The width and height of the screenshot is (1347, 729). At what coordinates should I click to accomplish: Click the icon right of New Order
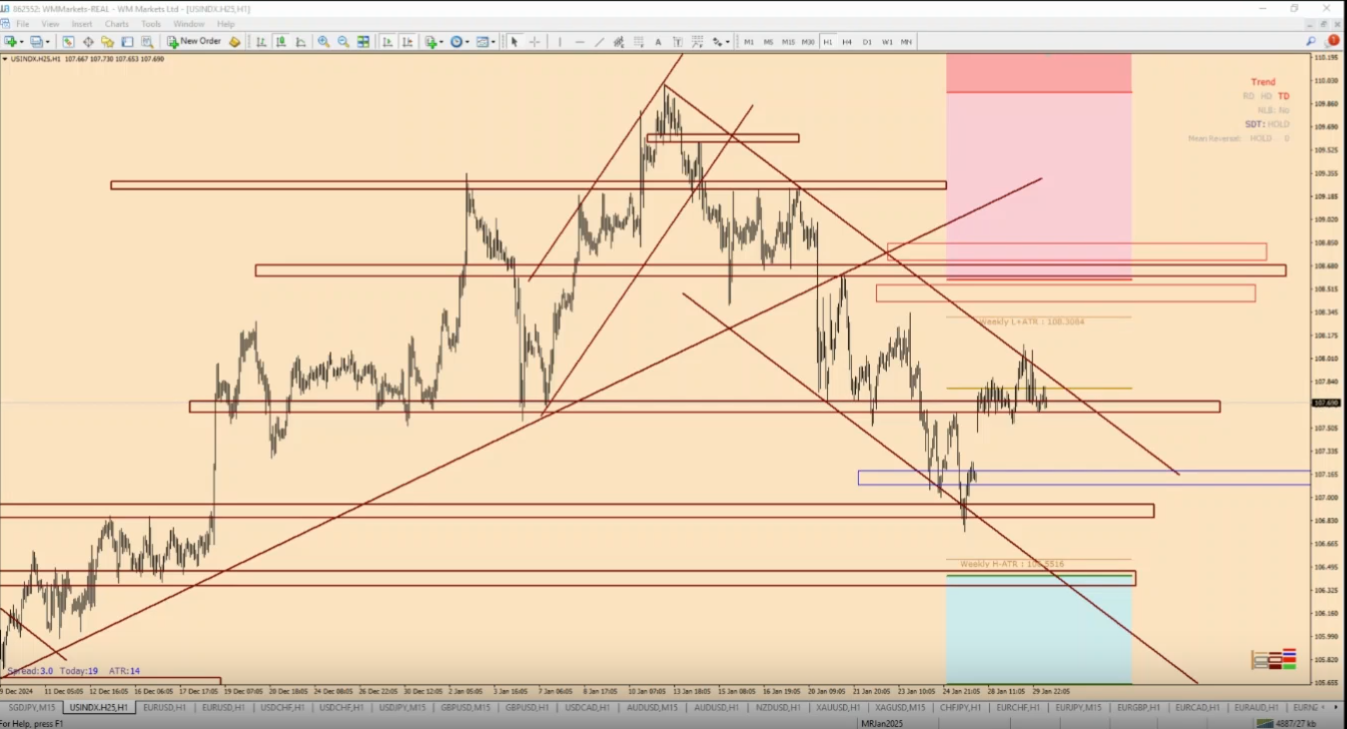234,42
